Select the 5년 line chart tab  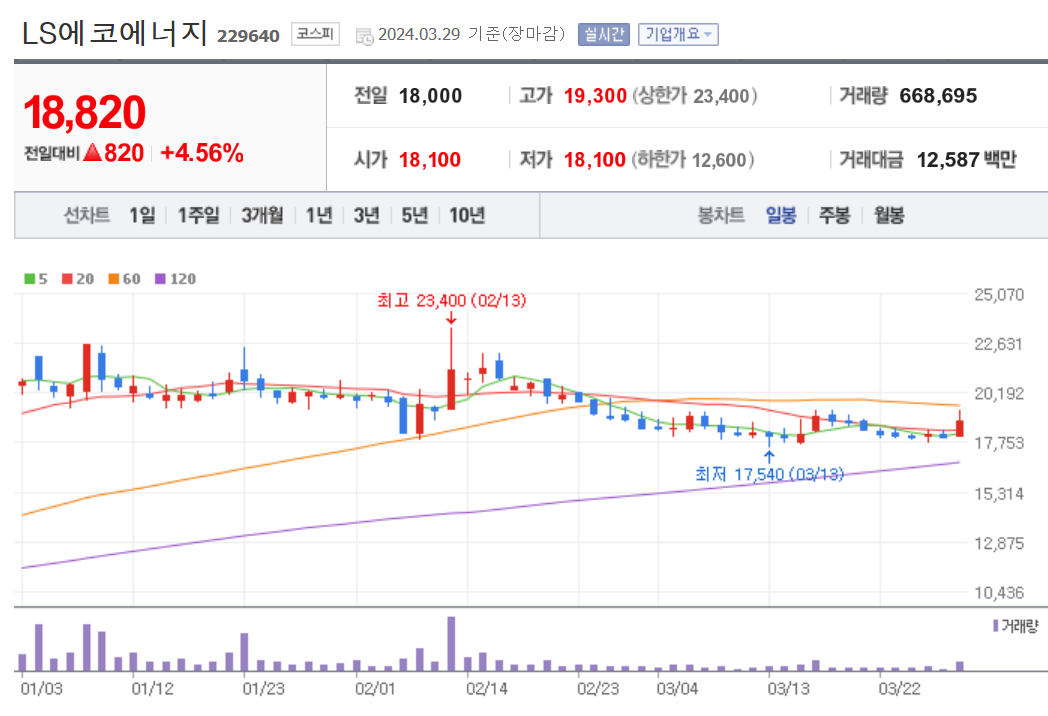pyautogui.click(x=414, y=215)
